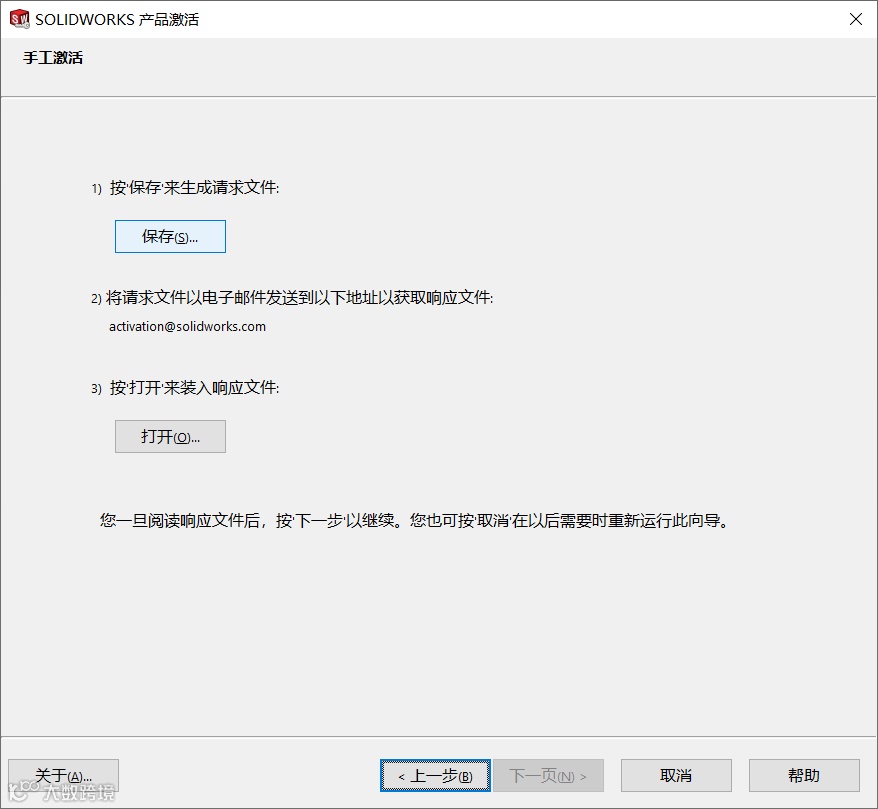Screen dimensions: 878x809
Task: Click the SOLIDWORKS logo icon in title bar
Action: tap(20, 18)
